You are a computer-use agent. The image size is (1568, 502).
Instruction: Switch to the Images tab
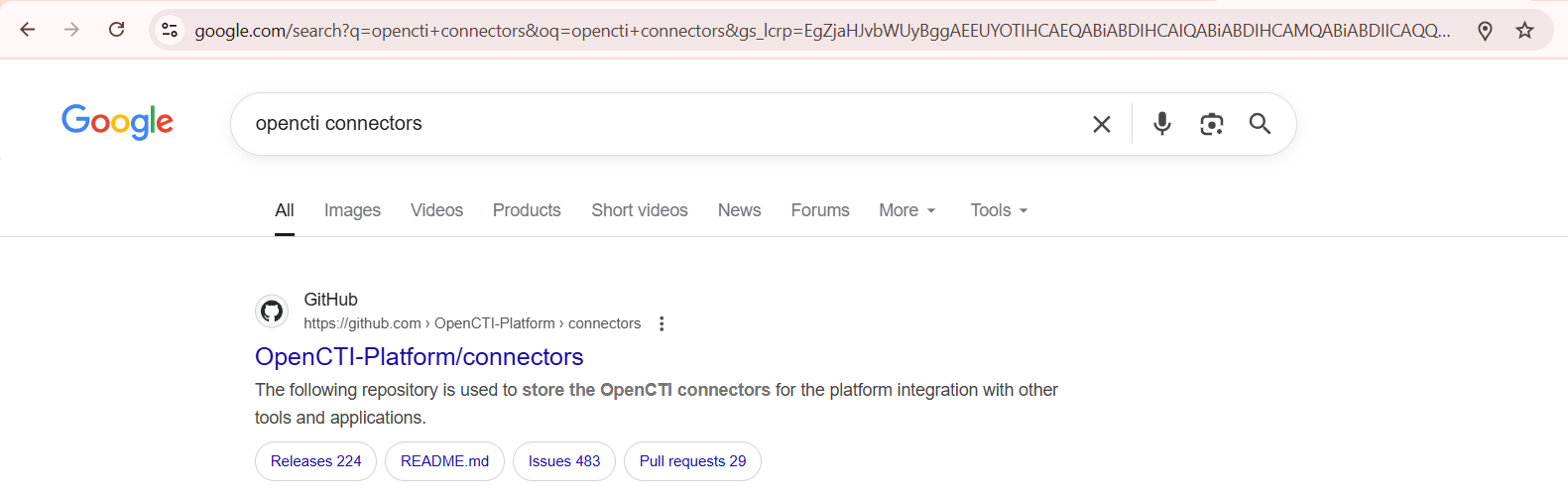[352, 210]
